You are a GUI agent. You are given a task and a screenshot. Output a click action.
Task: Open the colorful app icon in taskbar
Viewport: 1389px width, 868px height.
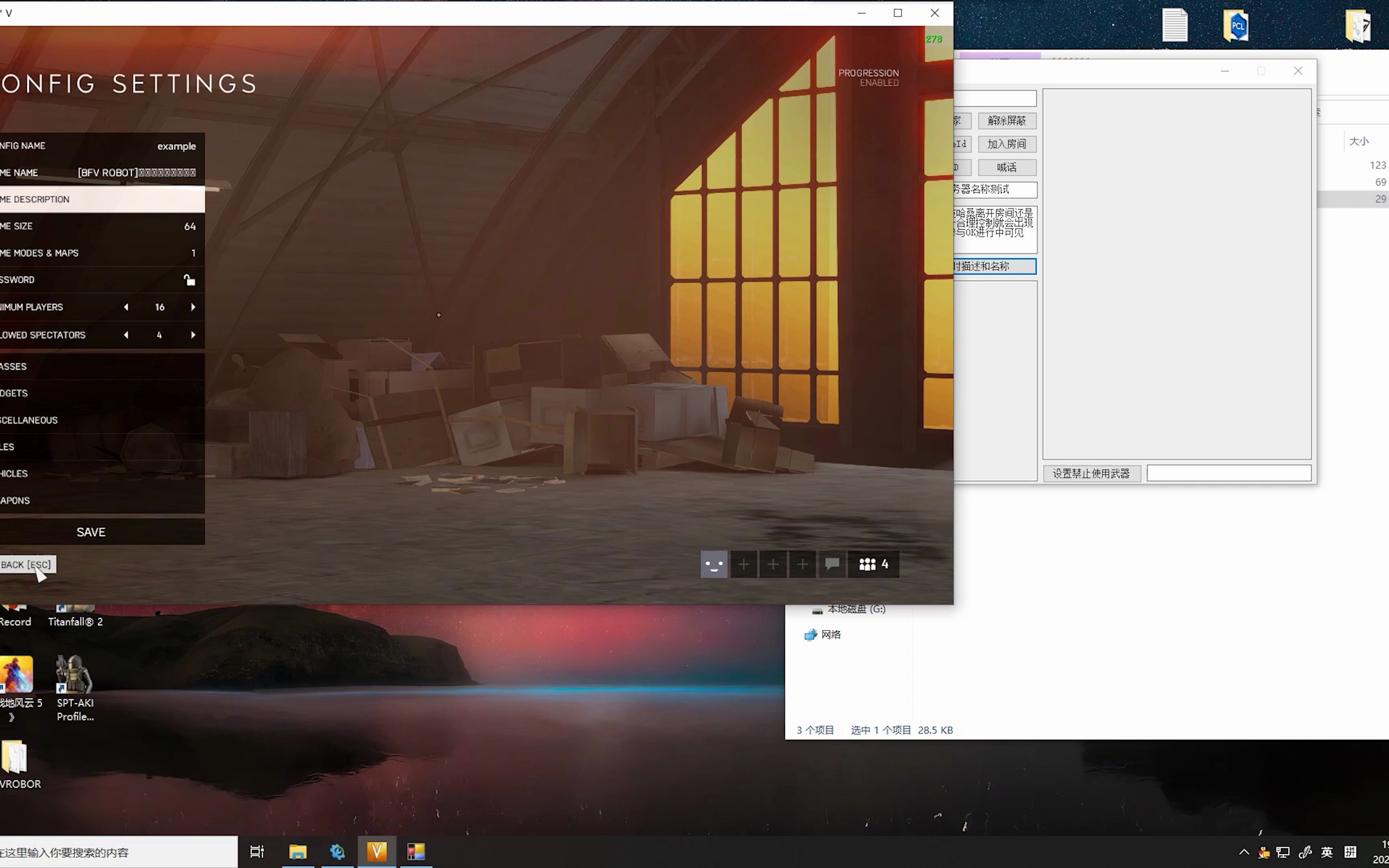(x=416, y=852)
